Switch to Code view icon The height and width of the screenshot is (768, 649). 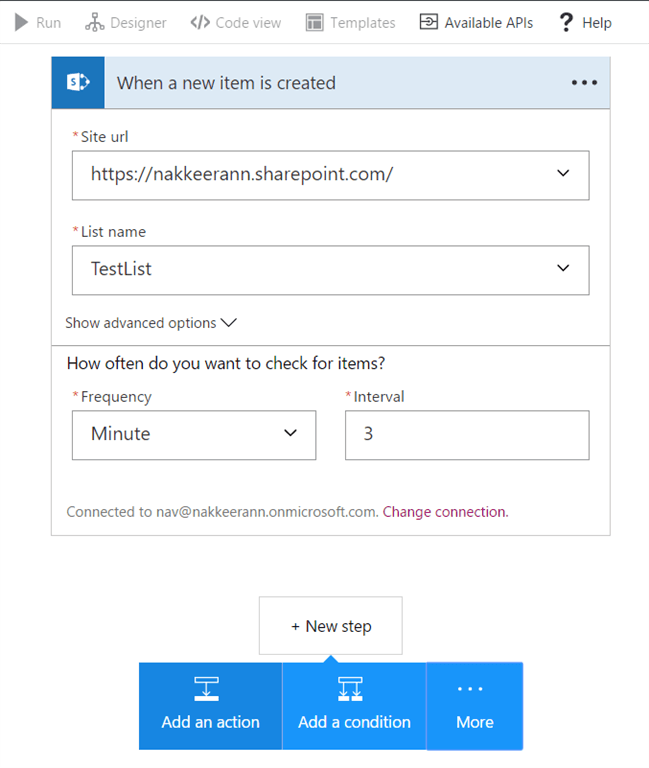[x=200, y=22]
